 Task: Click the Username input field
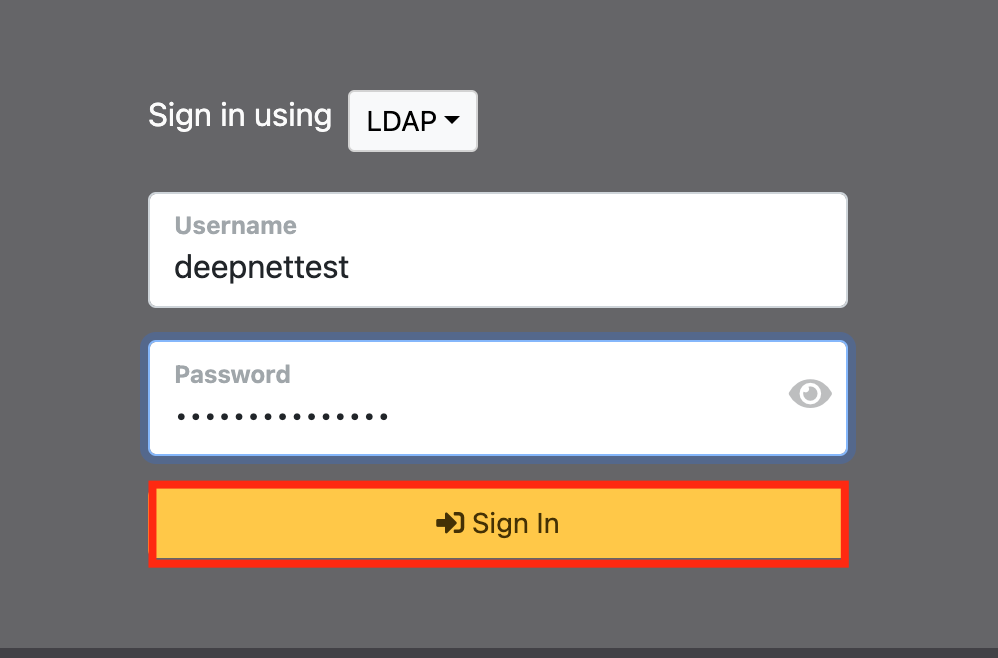(x=498, y=250)
